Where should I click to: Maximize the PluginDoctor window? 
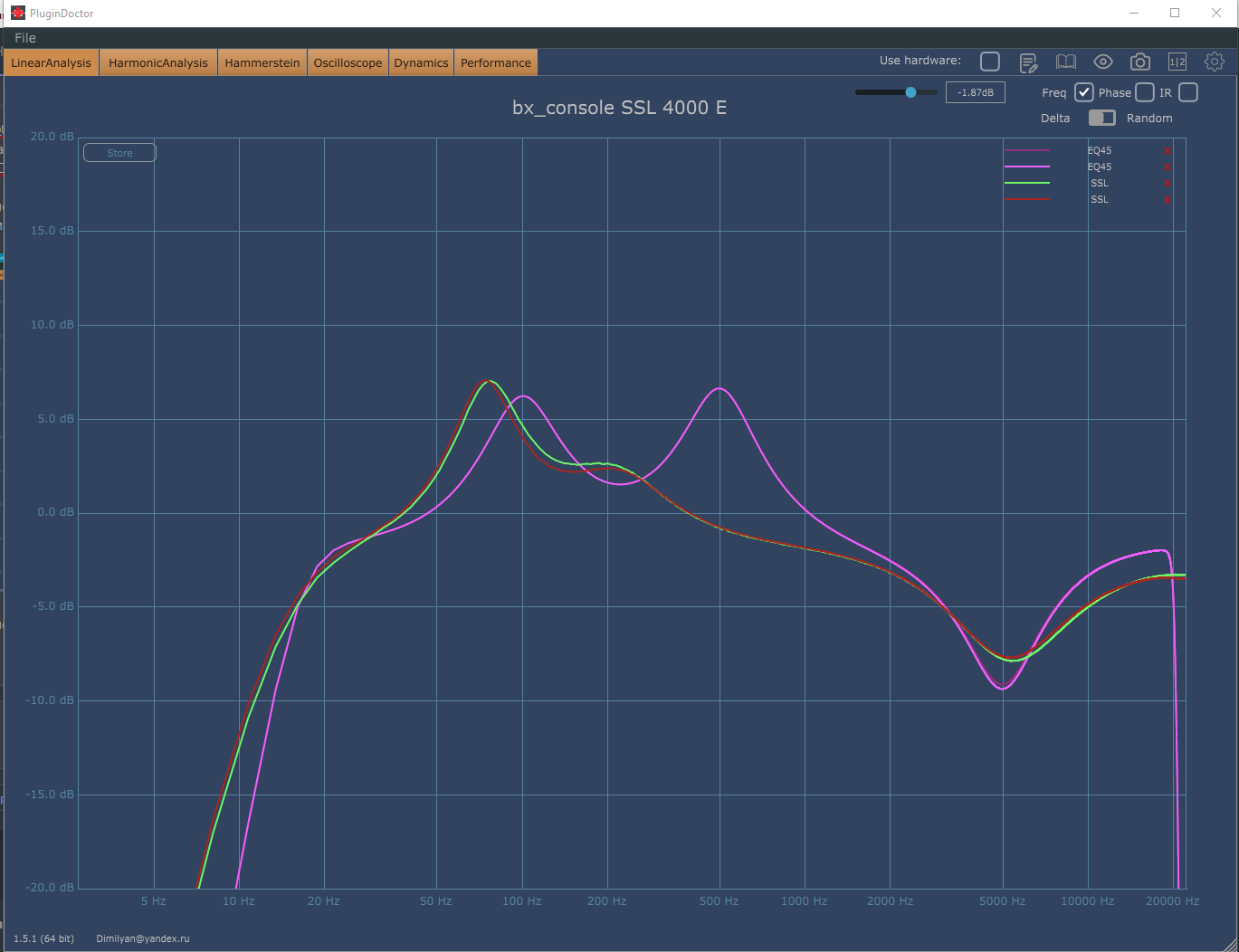coord(1175,13)
